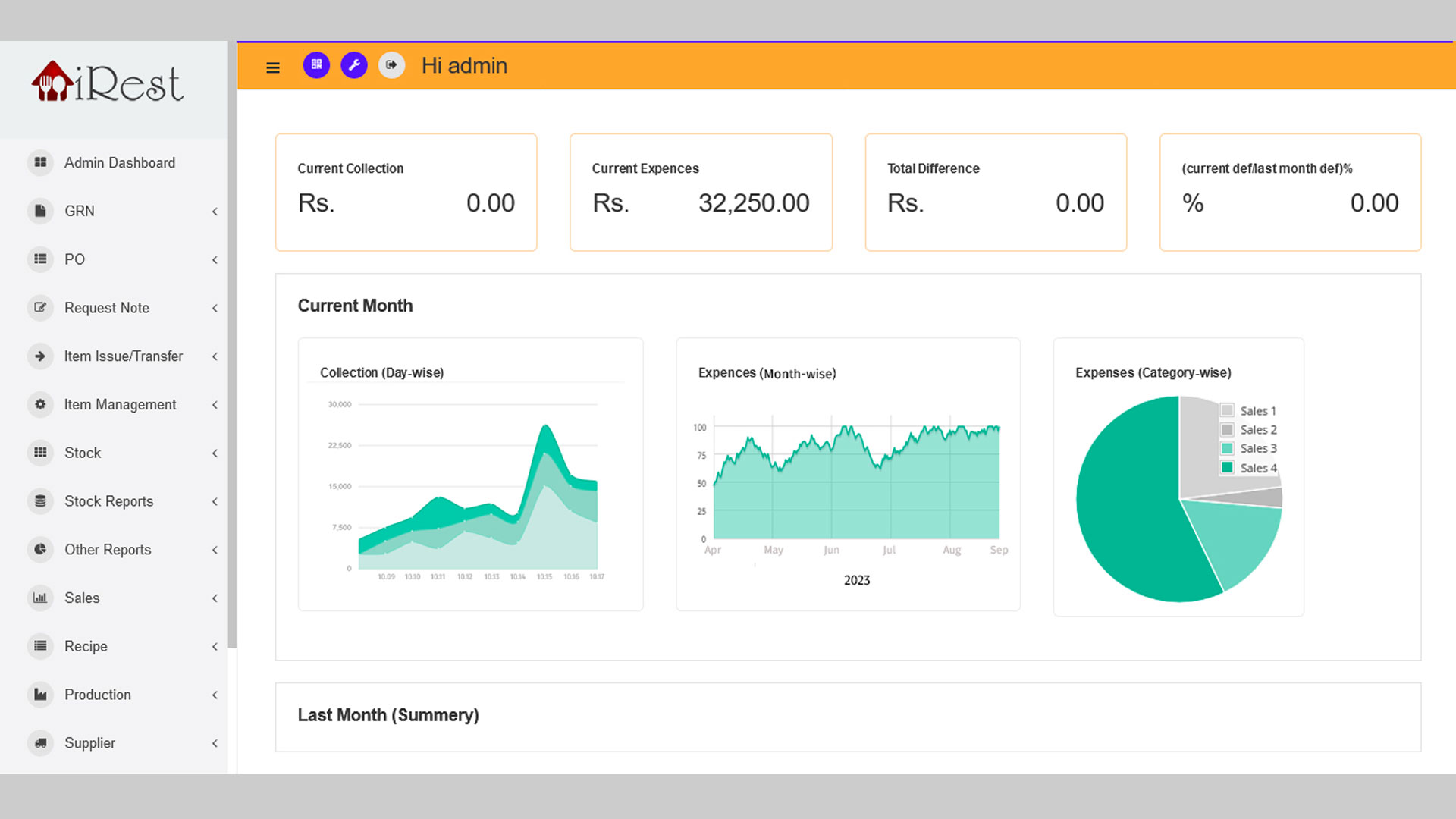Expand the Other Reports chevron
Screen dimensions: 1456x819
point(215,550)
